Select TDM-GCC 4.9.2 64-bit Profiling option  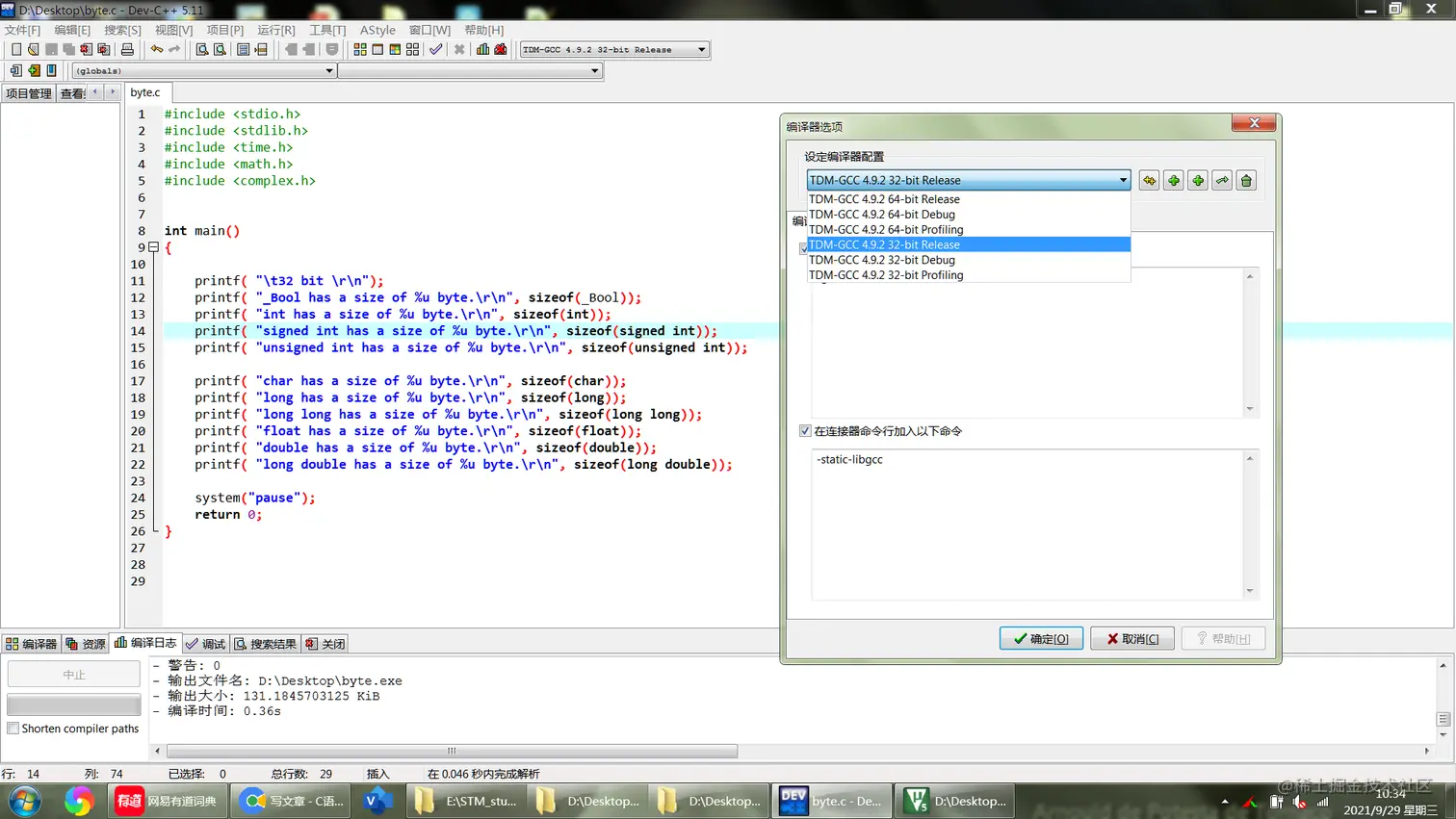(968, 229)
